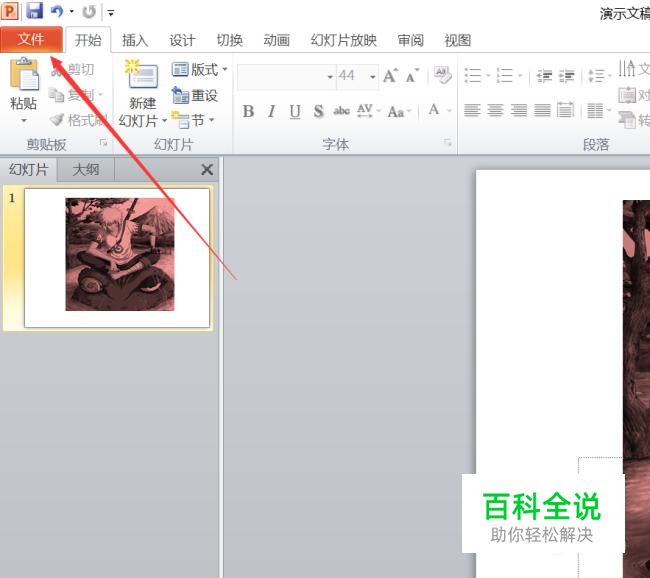The image size is (650, 578).
Task: Toggle abc strikethrough formatting
Action: [x=342, y=111]
